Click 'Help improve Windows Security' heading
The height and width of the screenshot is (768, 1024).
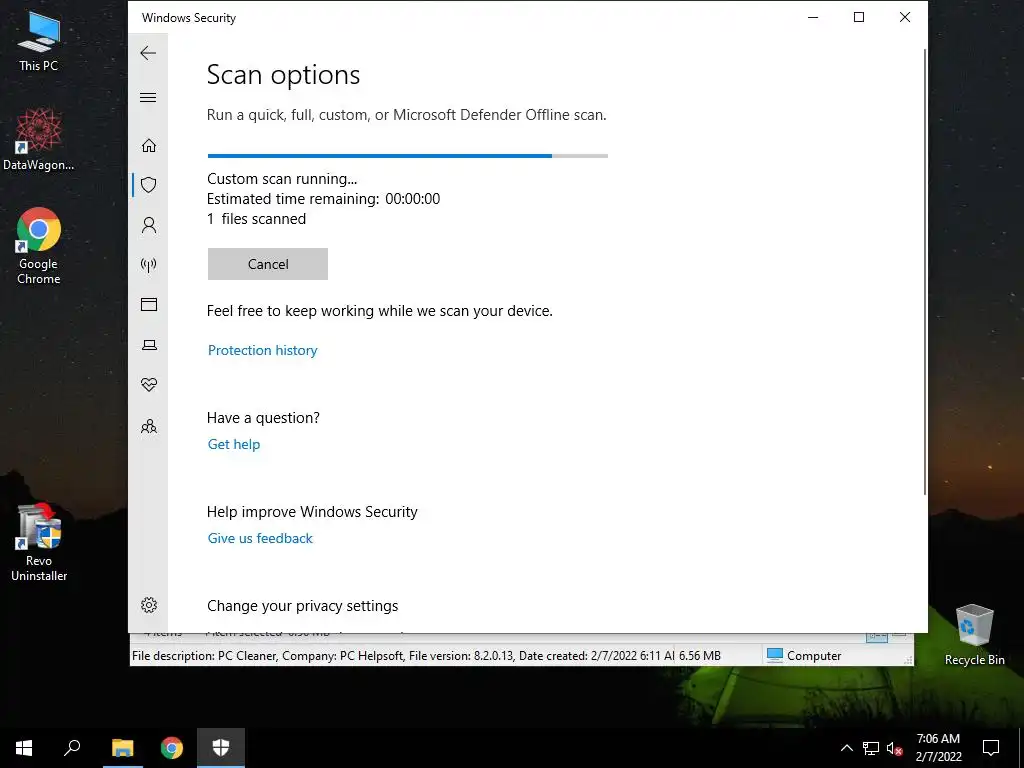pos(312,512)
